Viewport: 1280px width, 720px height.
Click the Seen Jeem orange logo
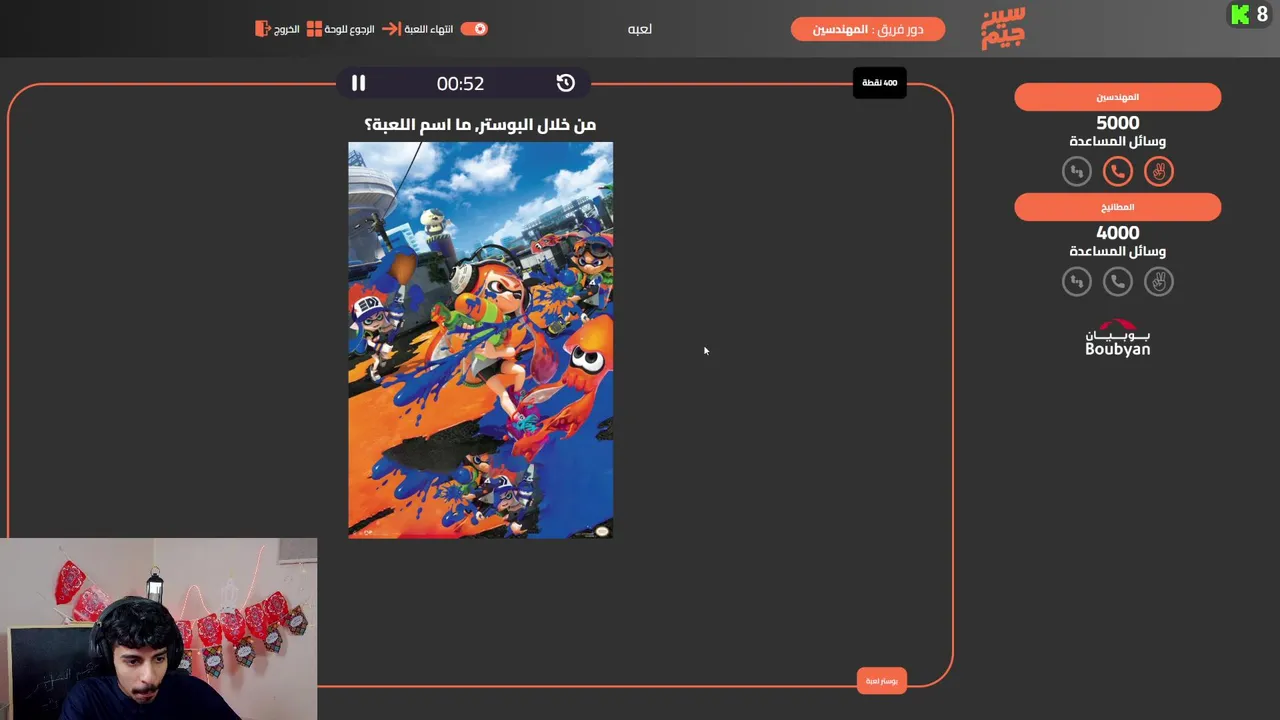click(x=1003, y=28)
